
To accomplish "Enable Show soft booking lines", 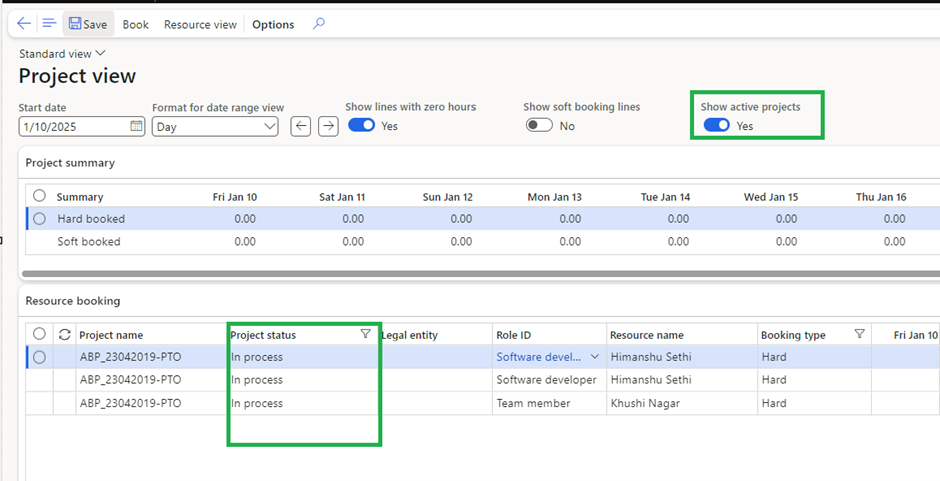I will [x=539, y=126].
